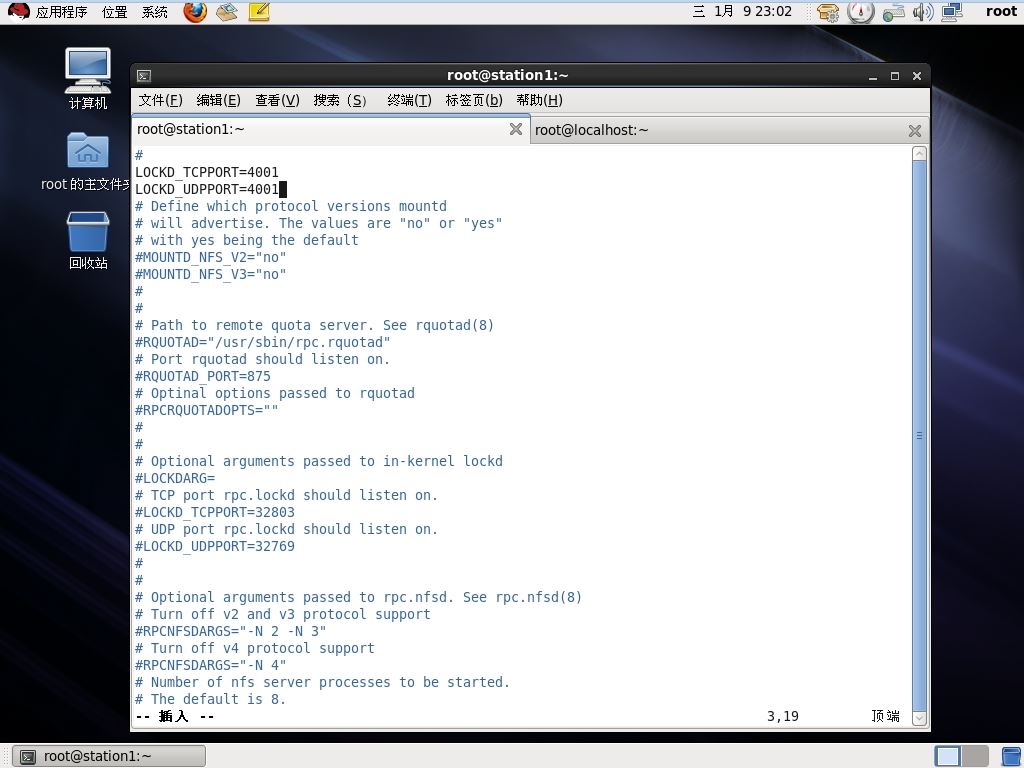Open the 搜索(S) menu

coord(340,100)
